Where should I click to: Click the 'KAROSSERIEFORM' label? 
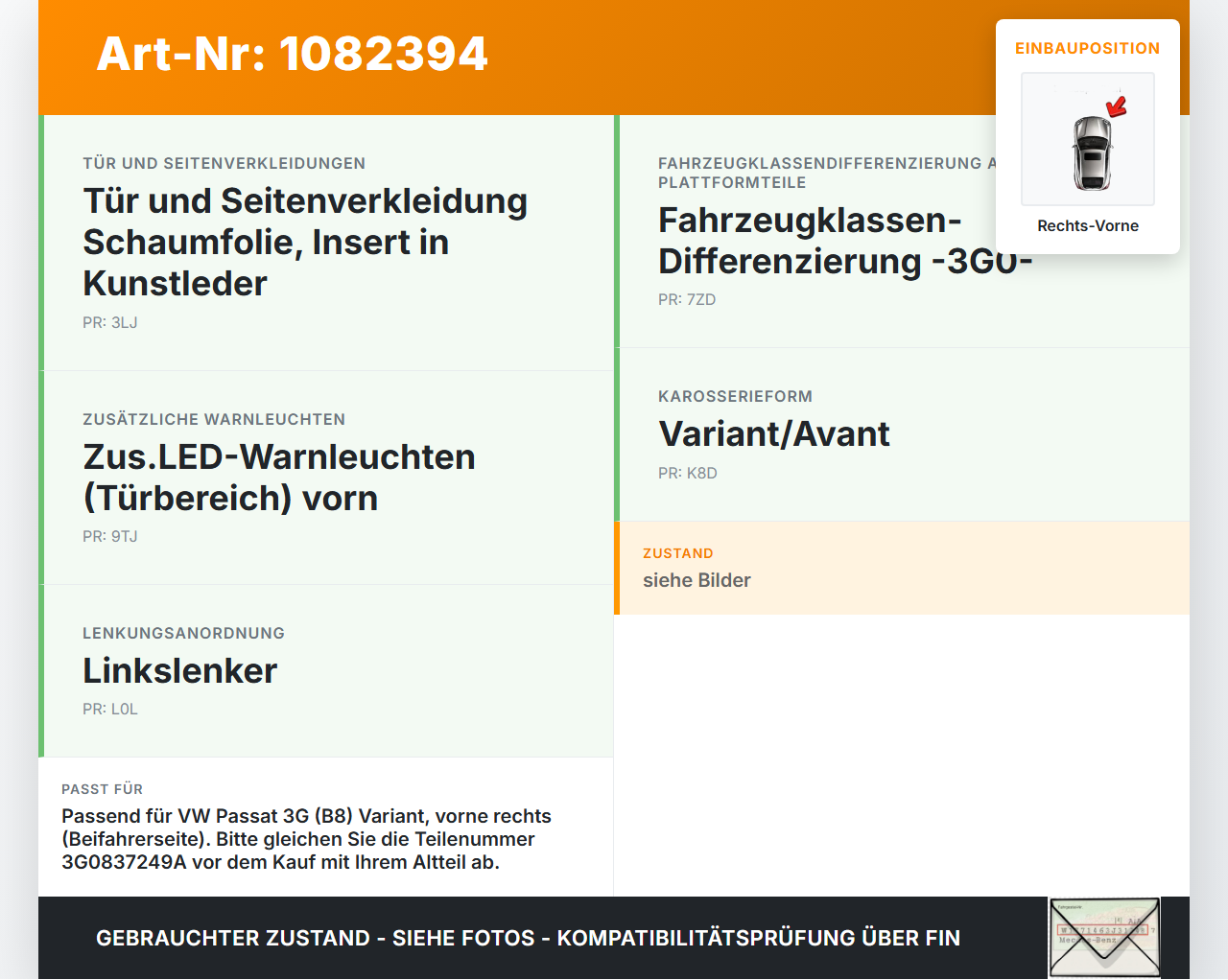pos(735,396)
